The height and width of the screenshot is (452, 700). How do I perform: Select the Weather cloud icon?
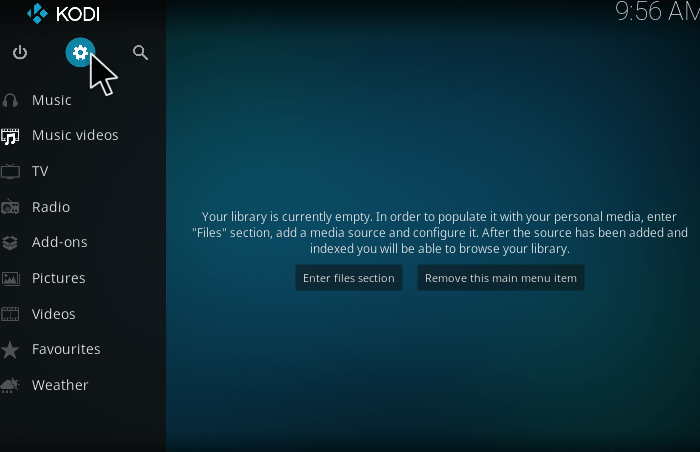coord(10,385)
